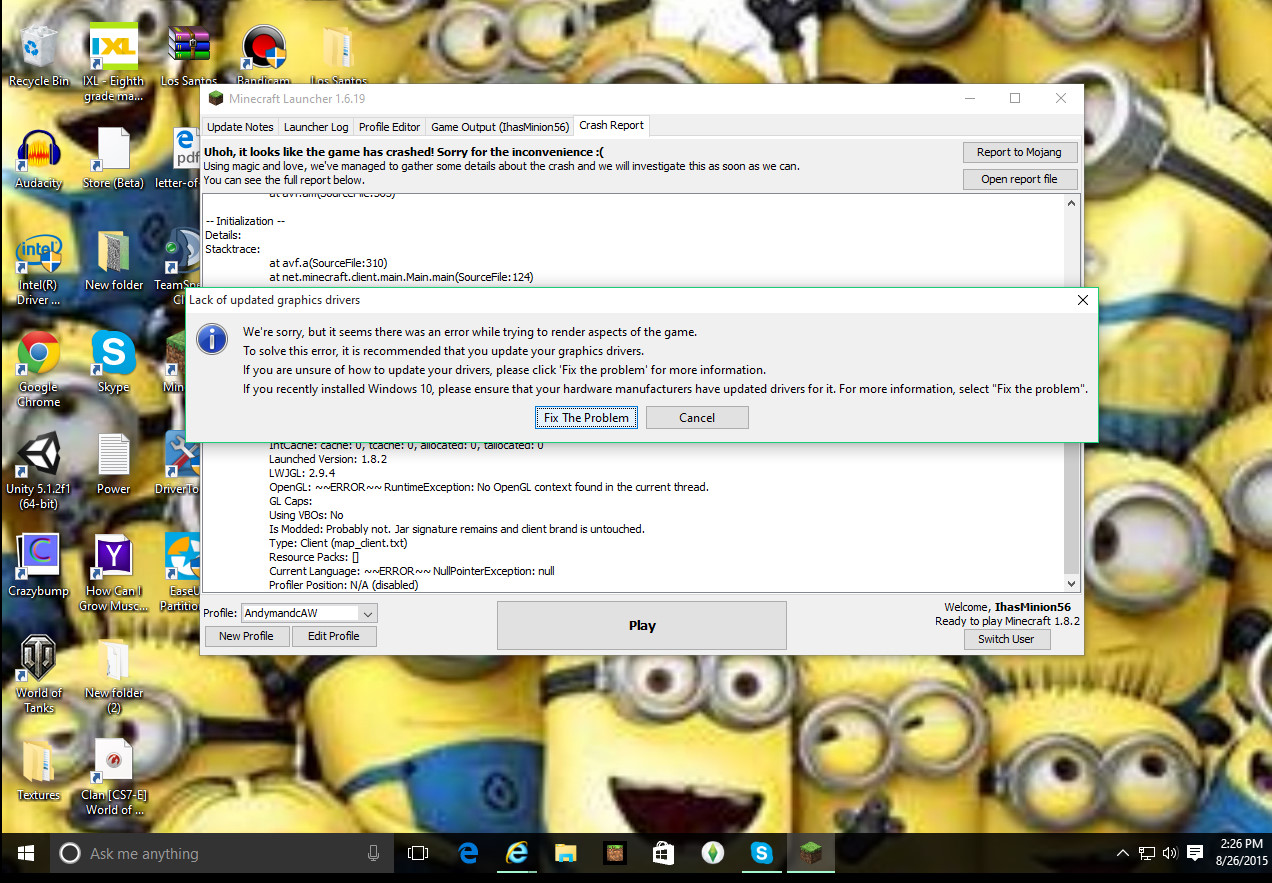
Task: Click the 'Launched Version: 1.8.2' report line
Action: click(328, 459)
